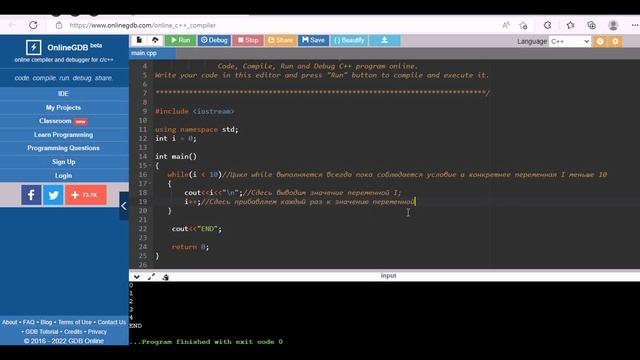Click the red plus share counter button

click(x=86, y=195)
